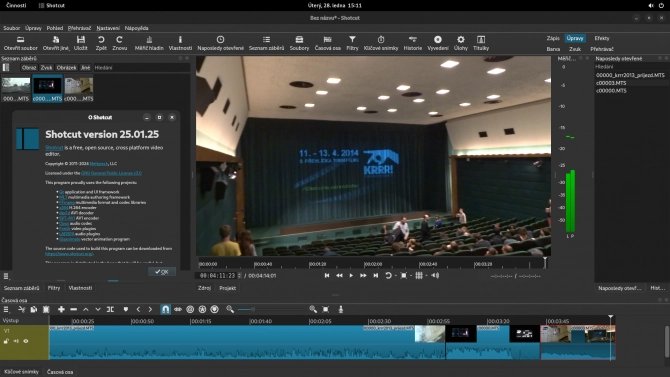The width and height of the screenshot is (670, 377).
Task: Open the Nastavení menu
Action: (x=108, y=28)
